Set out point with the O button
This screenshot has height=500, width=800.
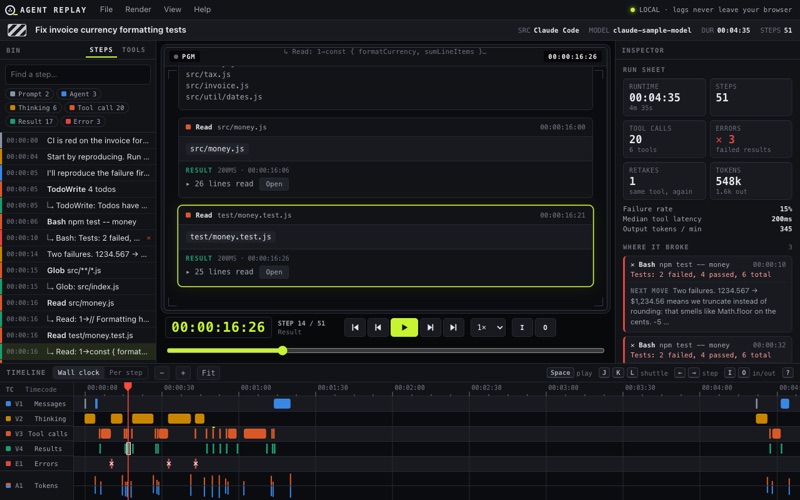point(545,328)
